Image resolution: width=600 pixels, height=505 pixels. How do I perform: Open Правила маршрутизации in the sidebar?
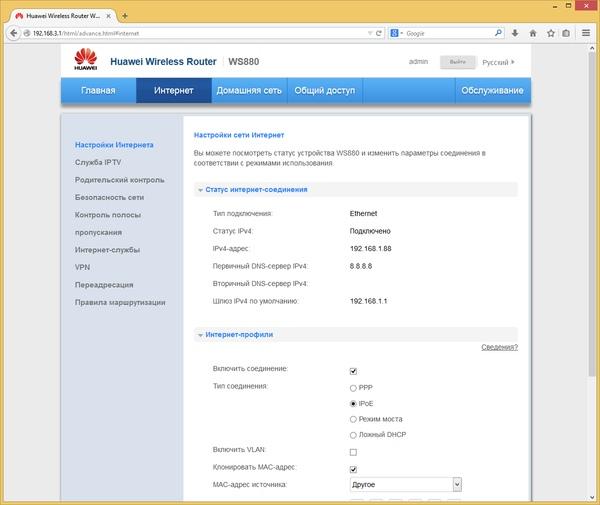pyautogui.click(x=120, y=302)
